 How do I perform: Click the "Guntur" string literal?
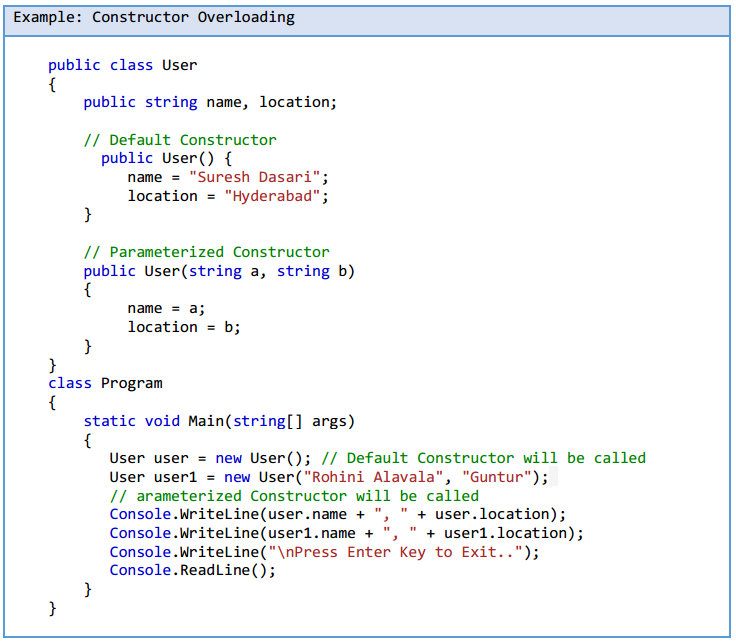[497, 477]
